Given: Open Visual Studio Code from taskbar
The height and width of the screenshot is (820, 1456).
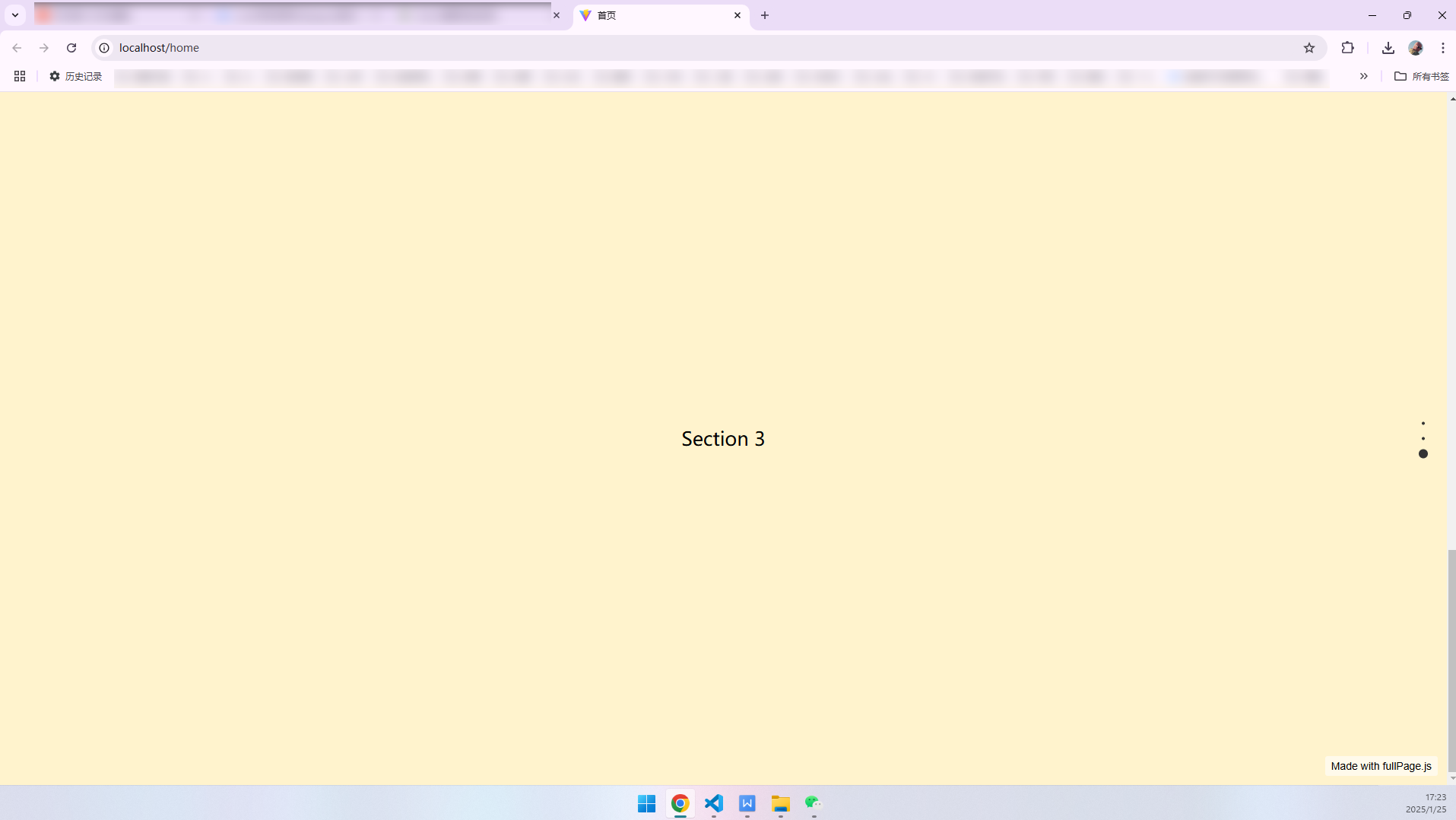Looking at the screenshot, I should click(714, 803).
